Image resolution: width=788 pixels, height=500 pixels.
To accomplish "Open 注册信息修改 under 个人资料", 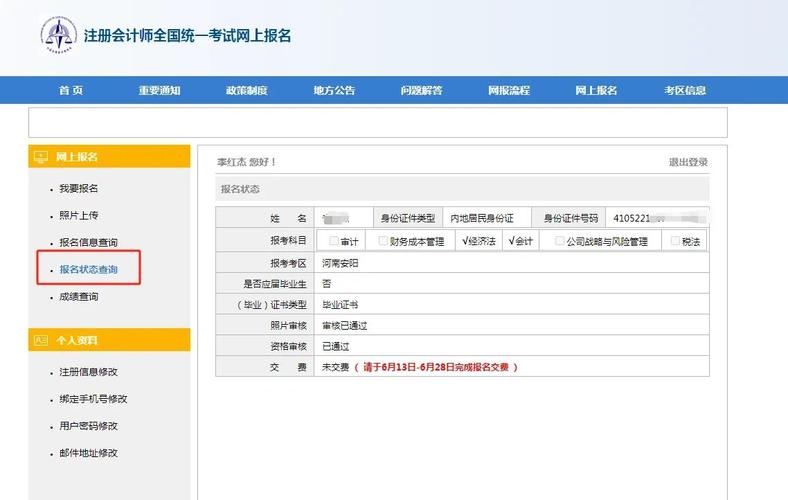I will [88, 372].
